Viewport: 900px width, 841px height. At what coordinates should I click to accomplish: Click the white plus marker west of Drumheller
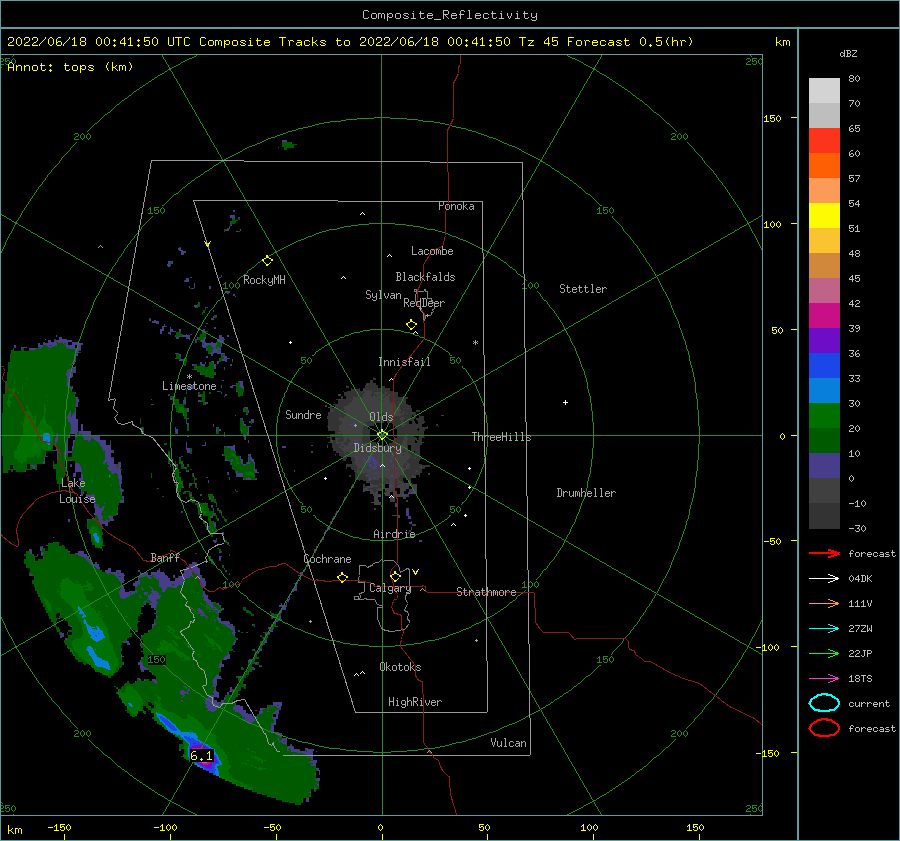click(565, 402)
